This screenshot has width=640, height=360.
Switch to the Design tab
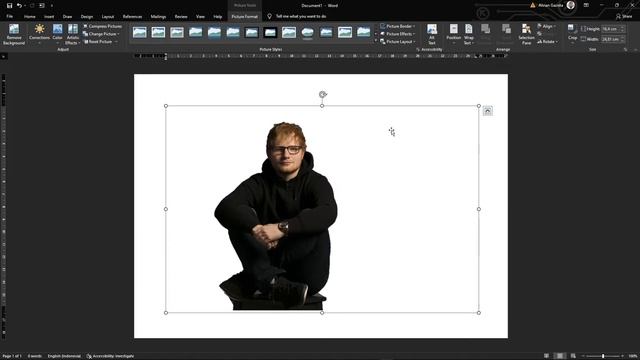[87, 16]
